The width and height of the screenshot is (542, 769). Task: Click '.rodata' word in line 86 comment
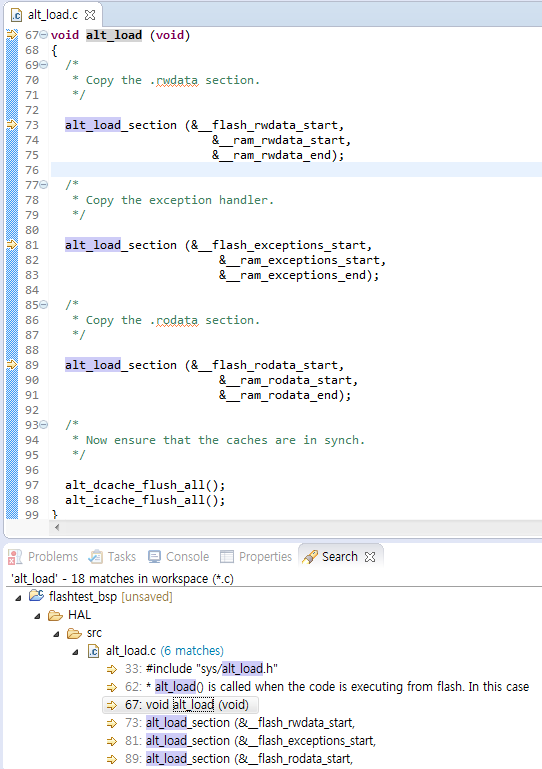coord(174,320)
